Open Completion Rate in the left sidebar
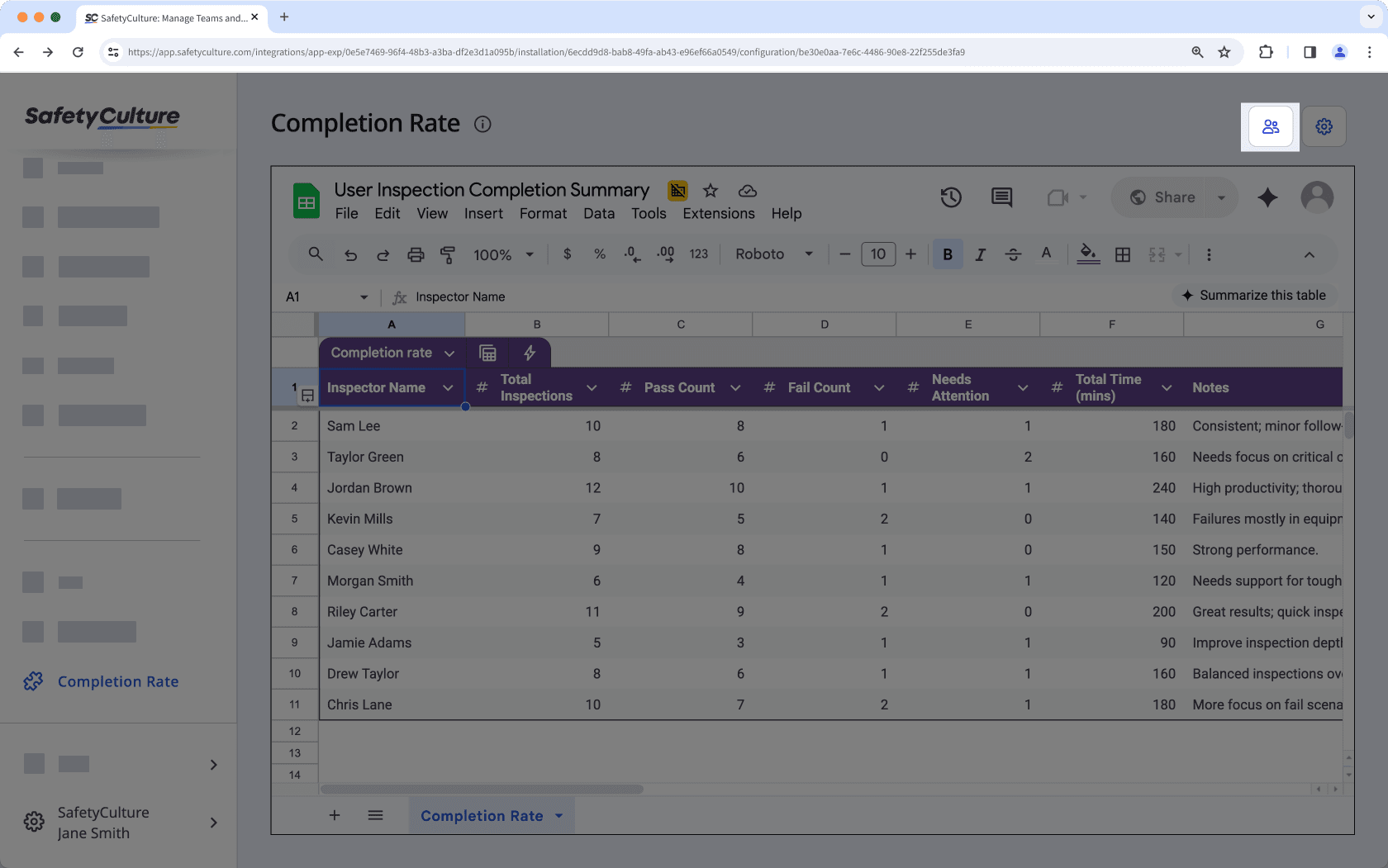The width and height of the screenshot is (1388, 868). (117, 681)
